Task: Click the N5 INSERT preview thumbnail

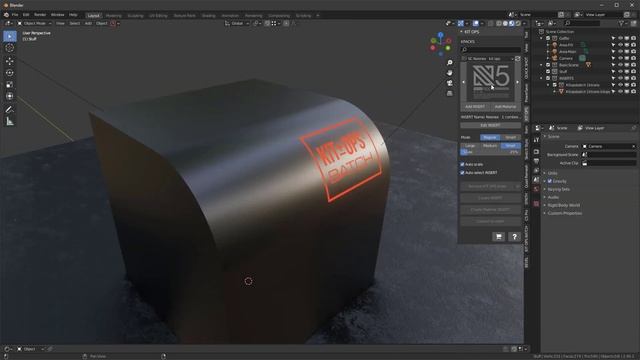Action: (491, 82)
